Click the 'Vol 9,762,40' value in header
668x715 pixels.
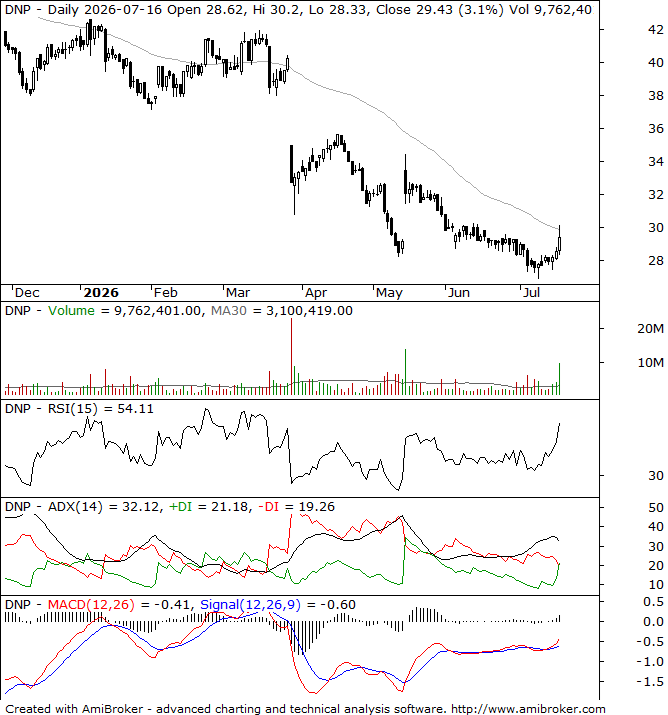(x=550, y=10)
